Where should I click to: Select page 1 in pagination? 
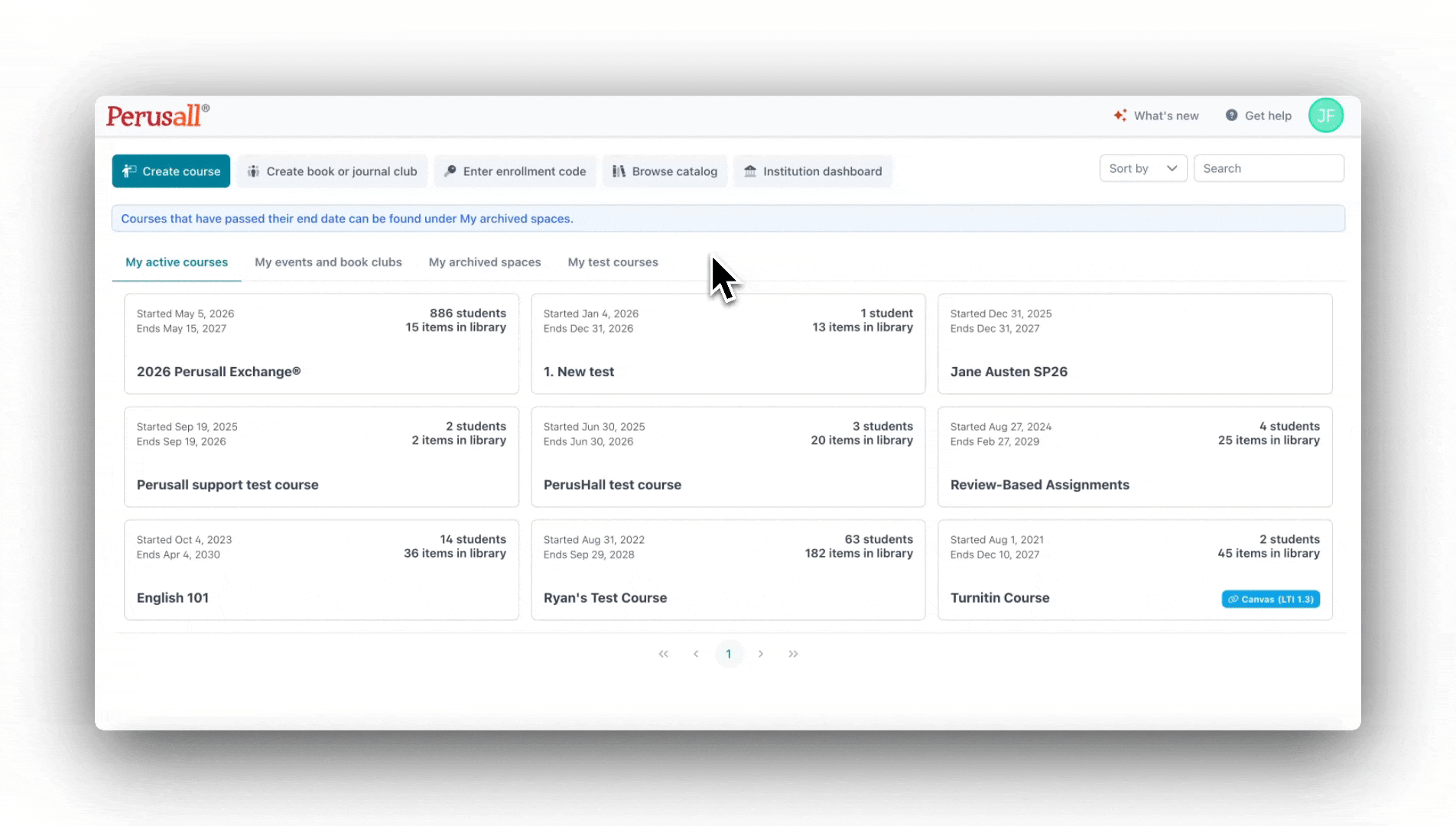pos(729,654)
